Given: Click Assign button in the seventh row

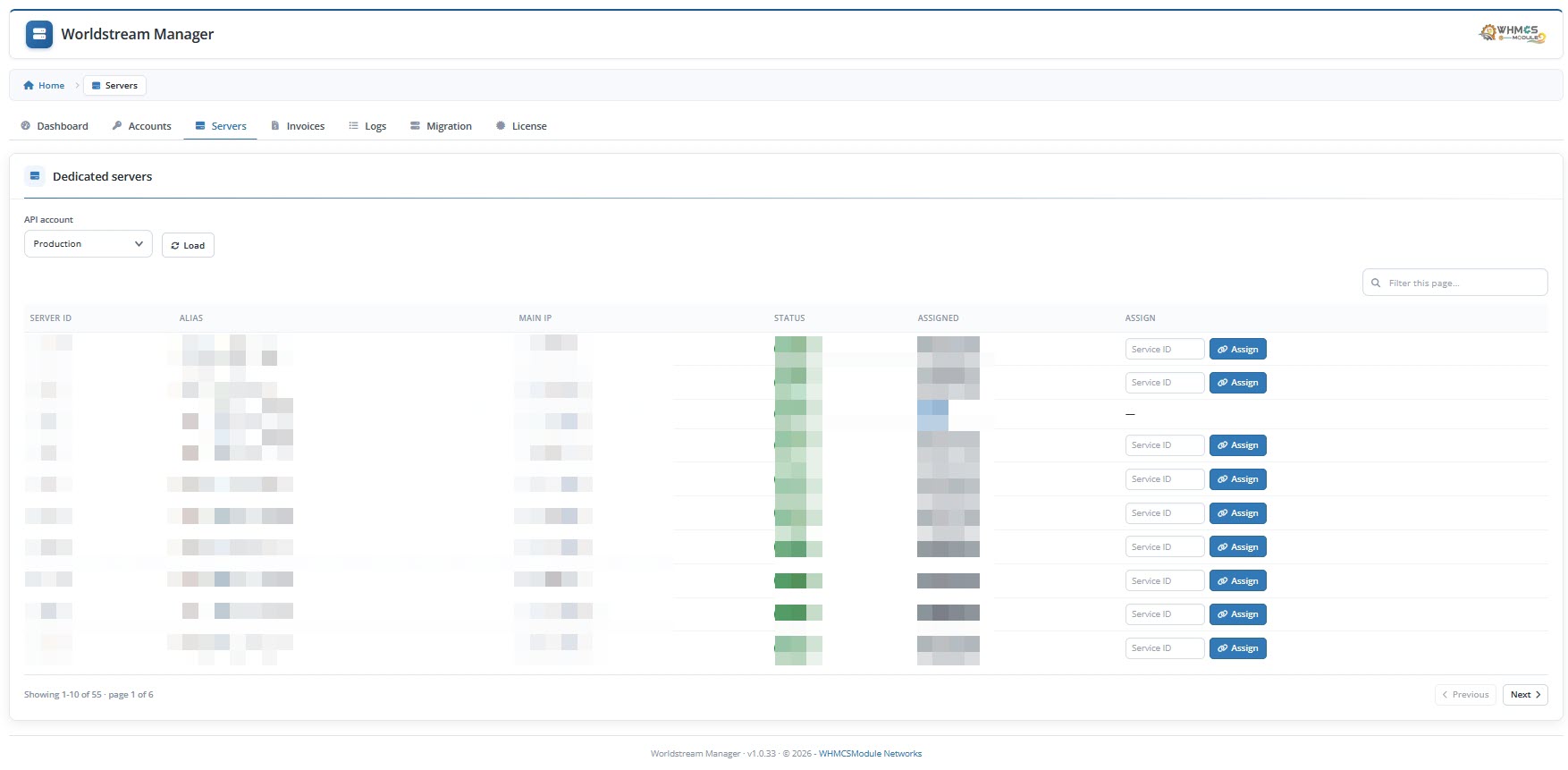Looking at the screenshot, I should (1238, 547).
